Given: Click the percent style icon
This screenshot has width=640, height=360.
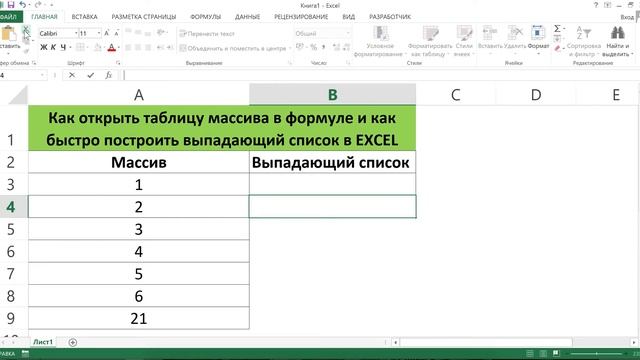Looking at the screenshot, I should coord(313,47).
